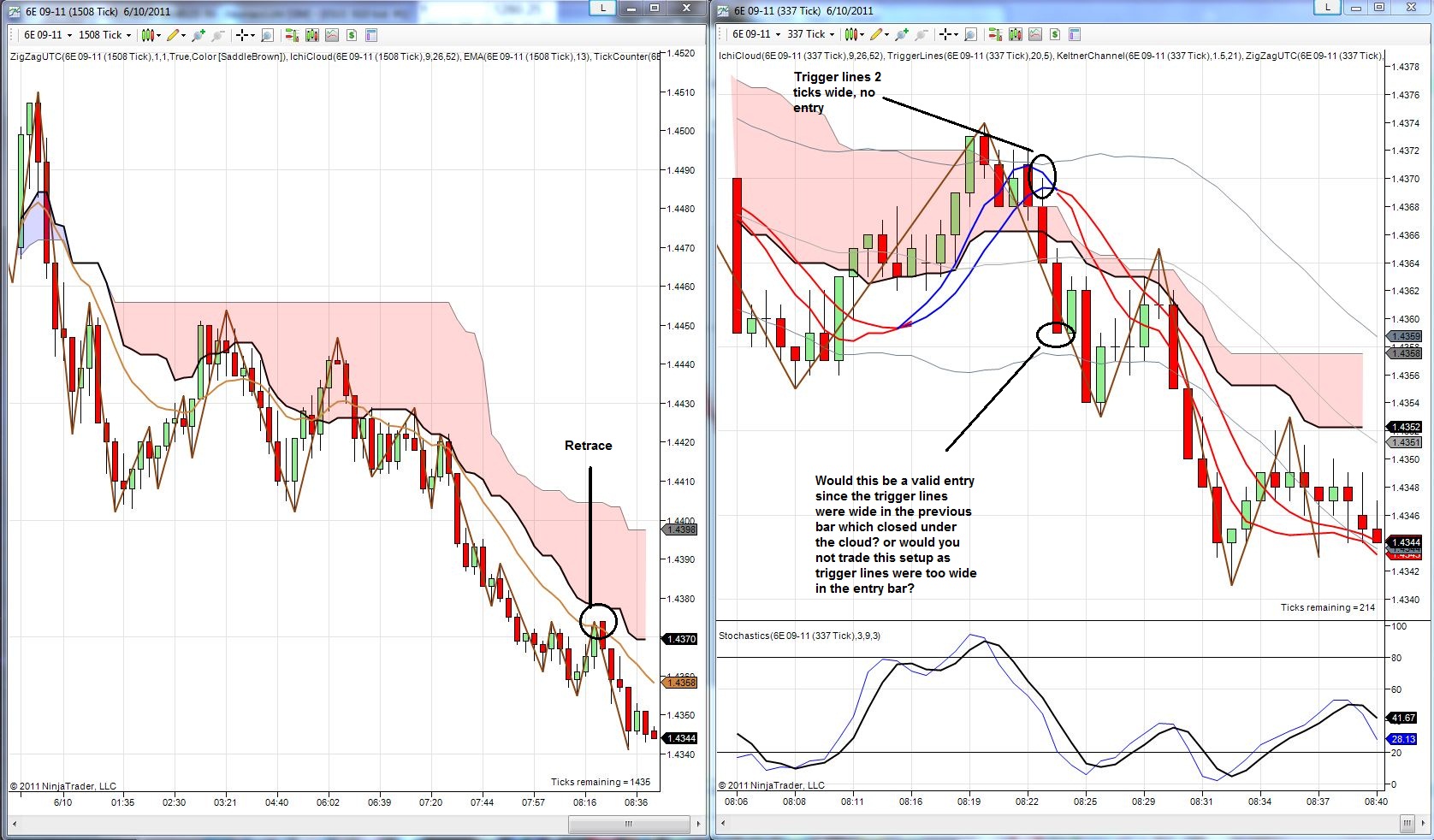The image size is (1434, 840).
Task: Select the IchiCloud indicator label, right chart
Action: click(801, 56)
